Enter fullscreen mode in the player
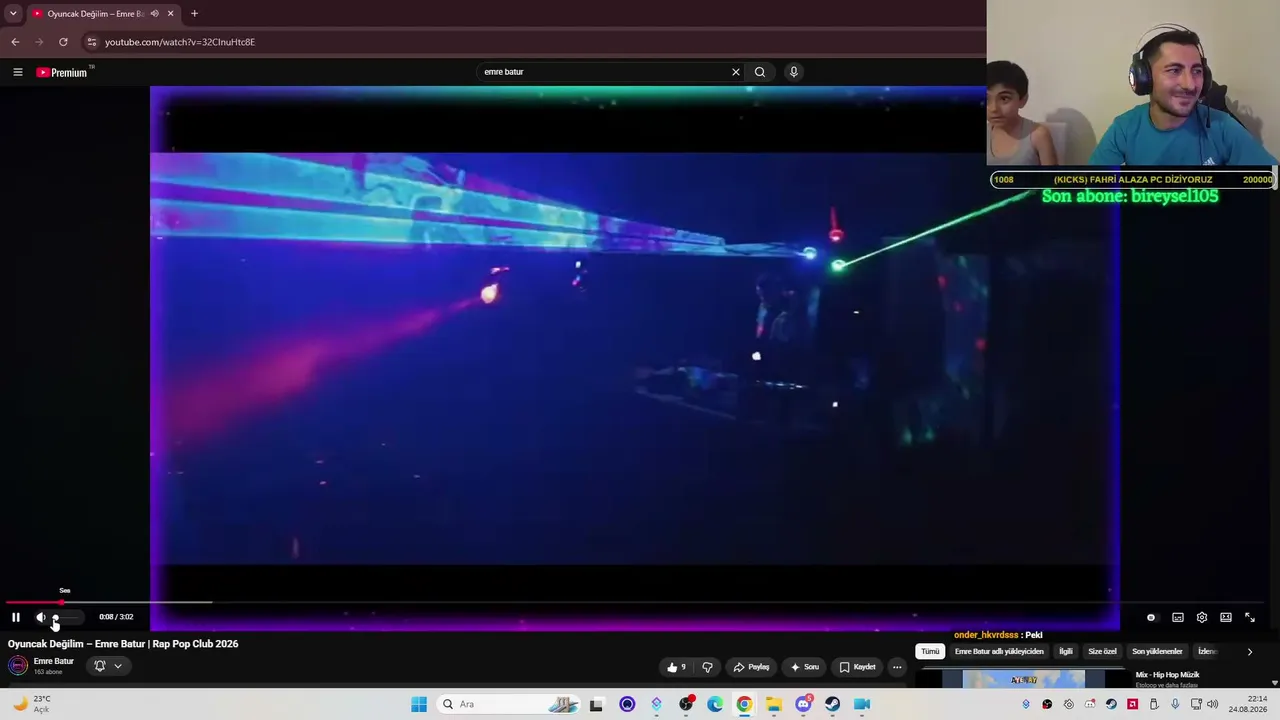 [x=1250, y=617]
